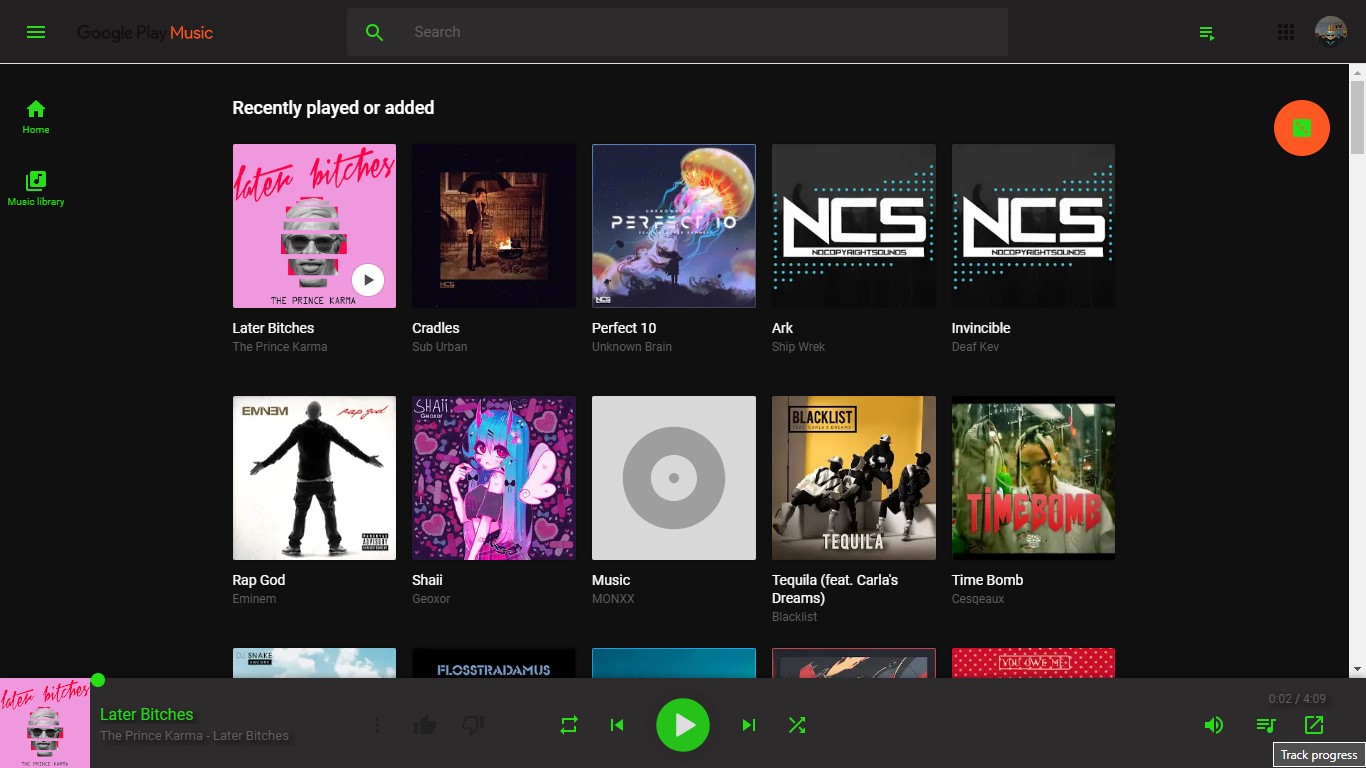The height and width of the screenshot is (768, 1366).
Task: Open Music library in sidebar
Action: pyautogui.click(x=36, y=189)
